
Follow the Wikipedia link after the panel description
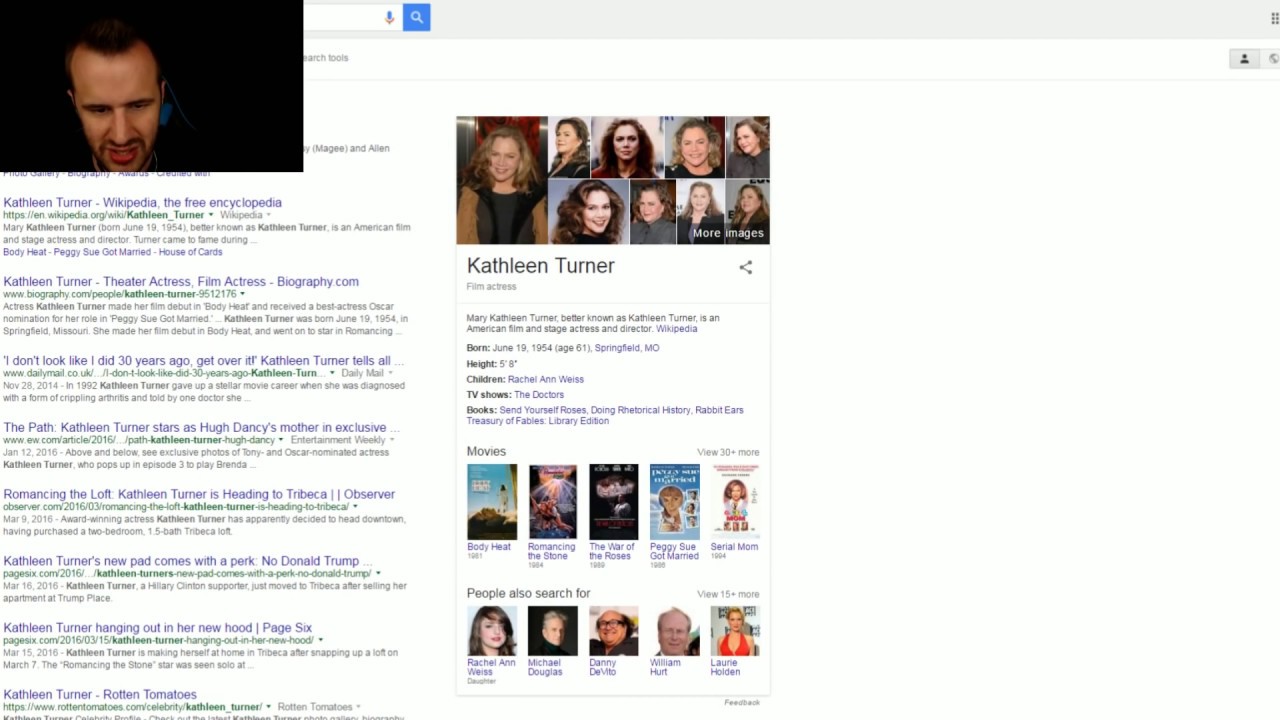click(x=677, y=329)
